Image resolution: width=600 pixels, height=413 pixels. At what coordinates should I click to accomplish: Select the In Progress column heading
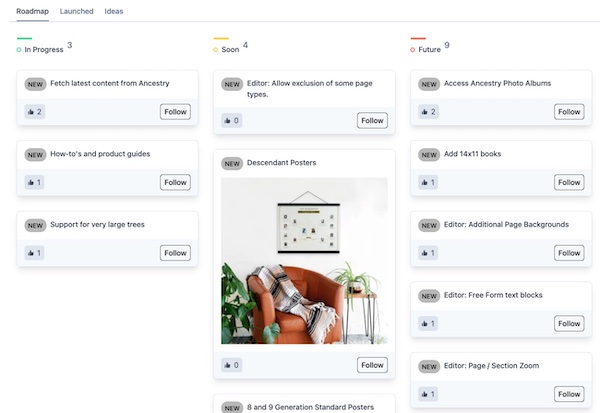[x=44, y=49]
